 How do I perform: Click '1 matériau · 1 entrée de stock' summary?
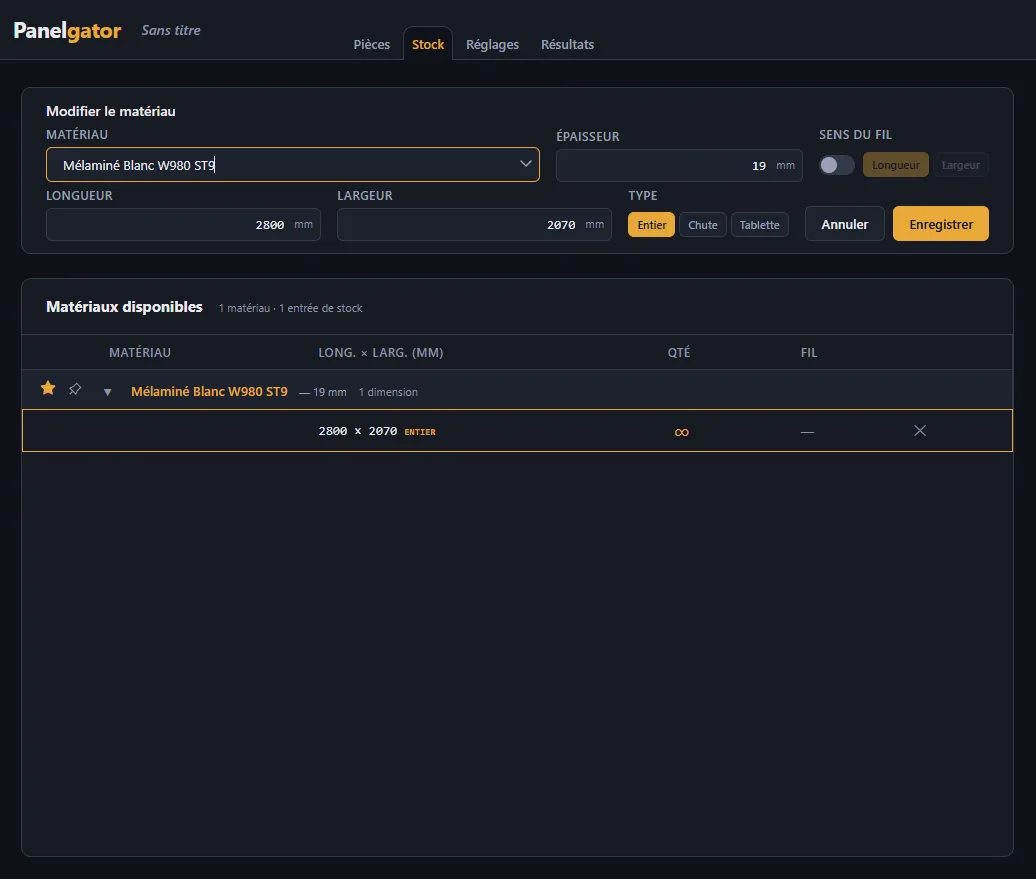(x=290, y=308)
